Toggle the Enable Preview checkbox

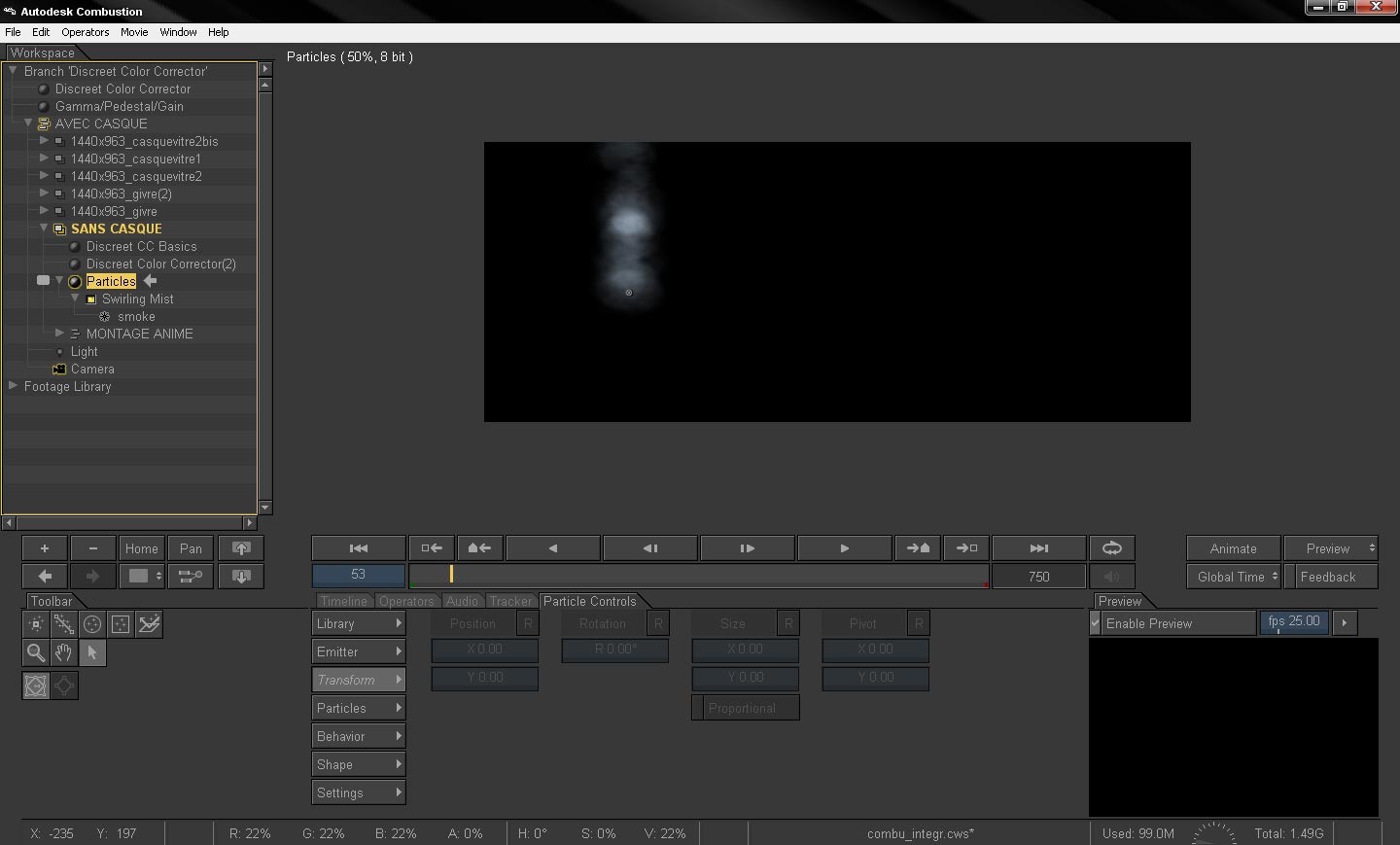pyautogui.click(x=1096, y=623)
